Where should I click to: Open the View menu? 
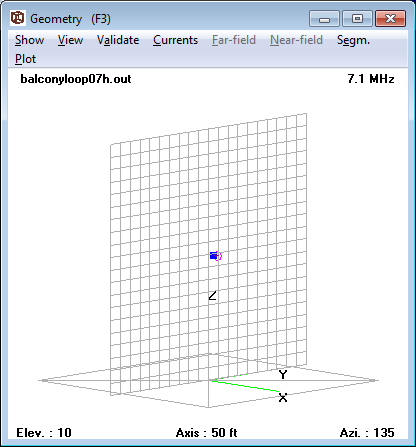coord(70,40)
